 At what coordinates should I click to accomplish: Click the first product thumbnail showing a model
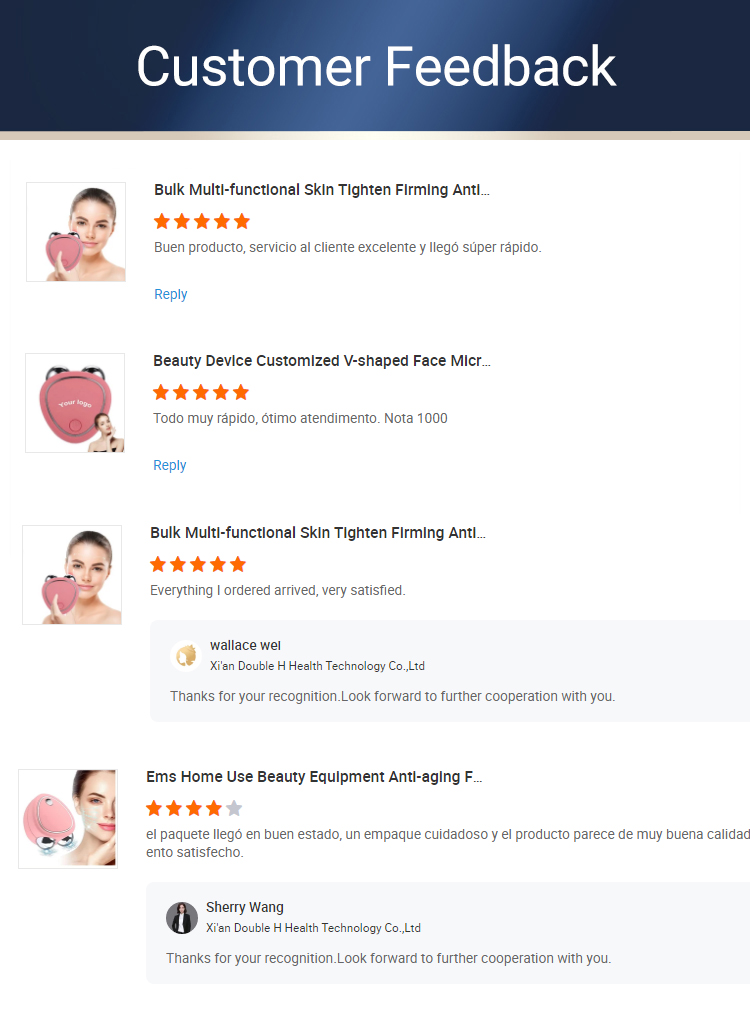coord(75,231)
